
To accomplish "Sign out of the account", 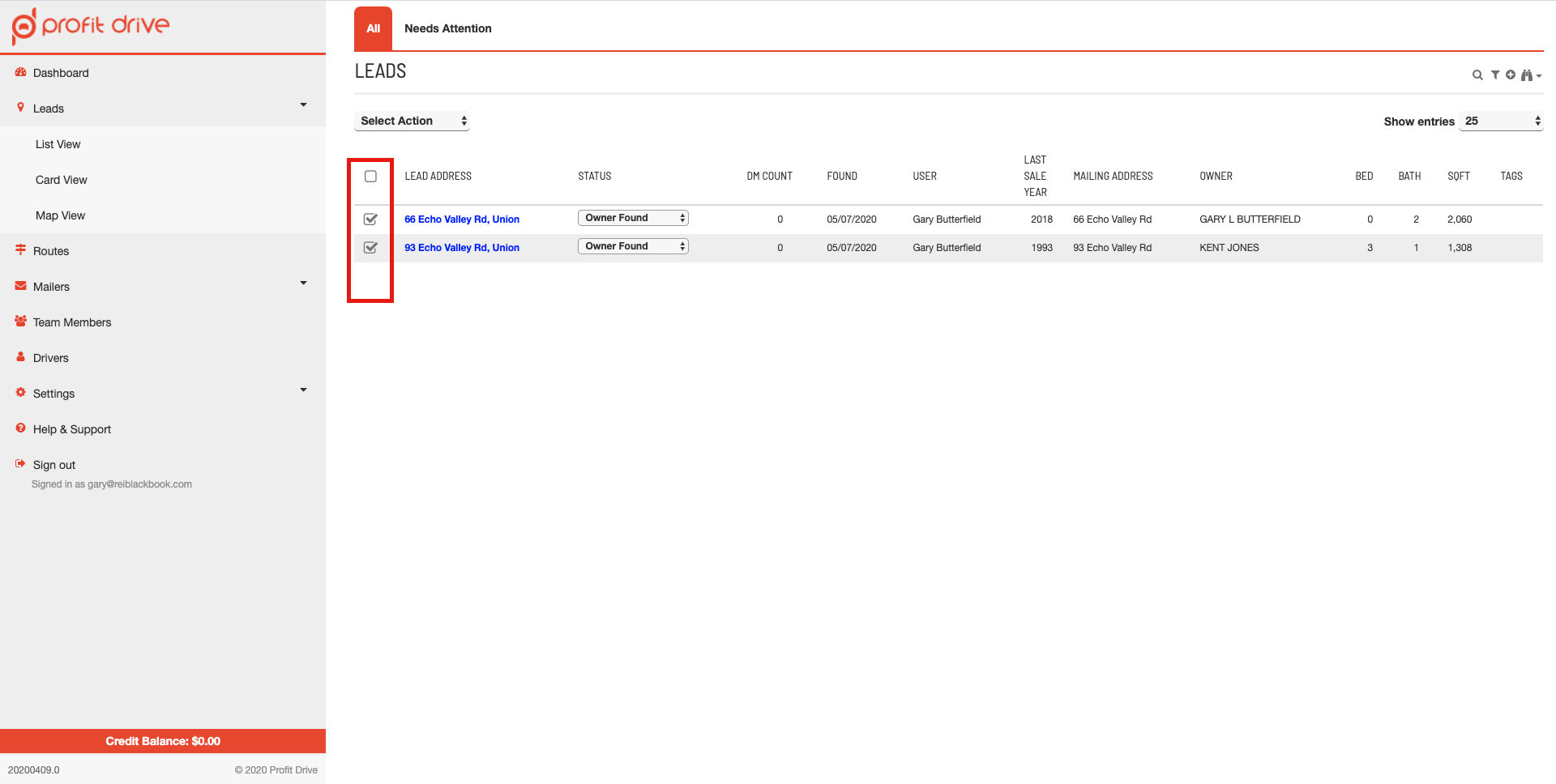I will pyautogui.click(x=54, y=465).
